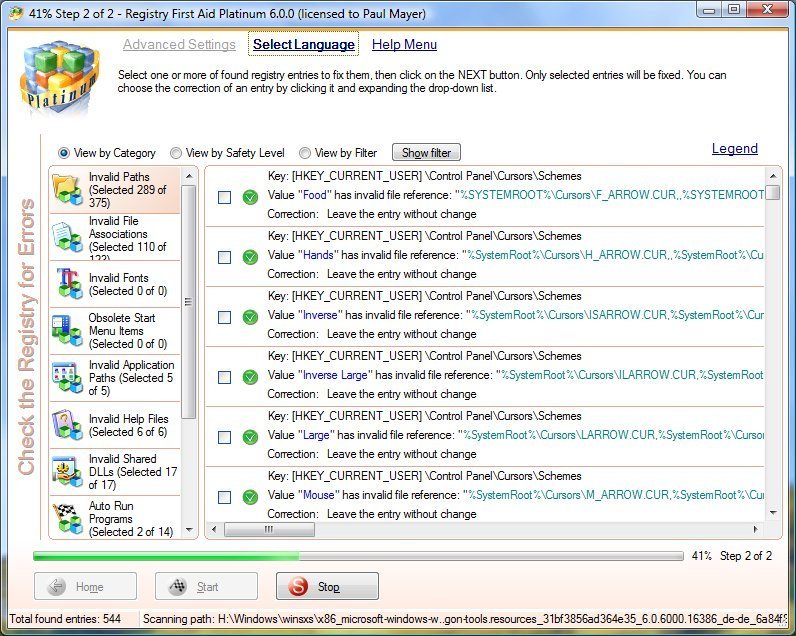796x636 pixels.
Task: Select the Invalid Application Paths icon
Action: click(x=67, y=378)
